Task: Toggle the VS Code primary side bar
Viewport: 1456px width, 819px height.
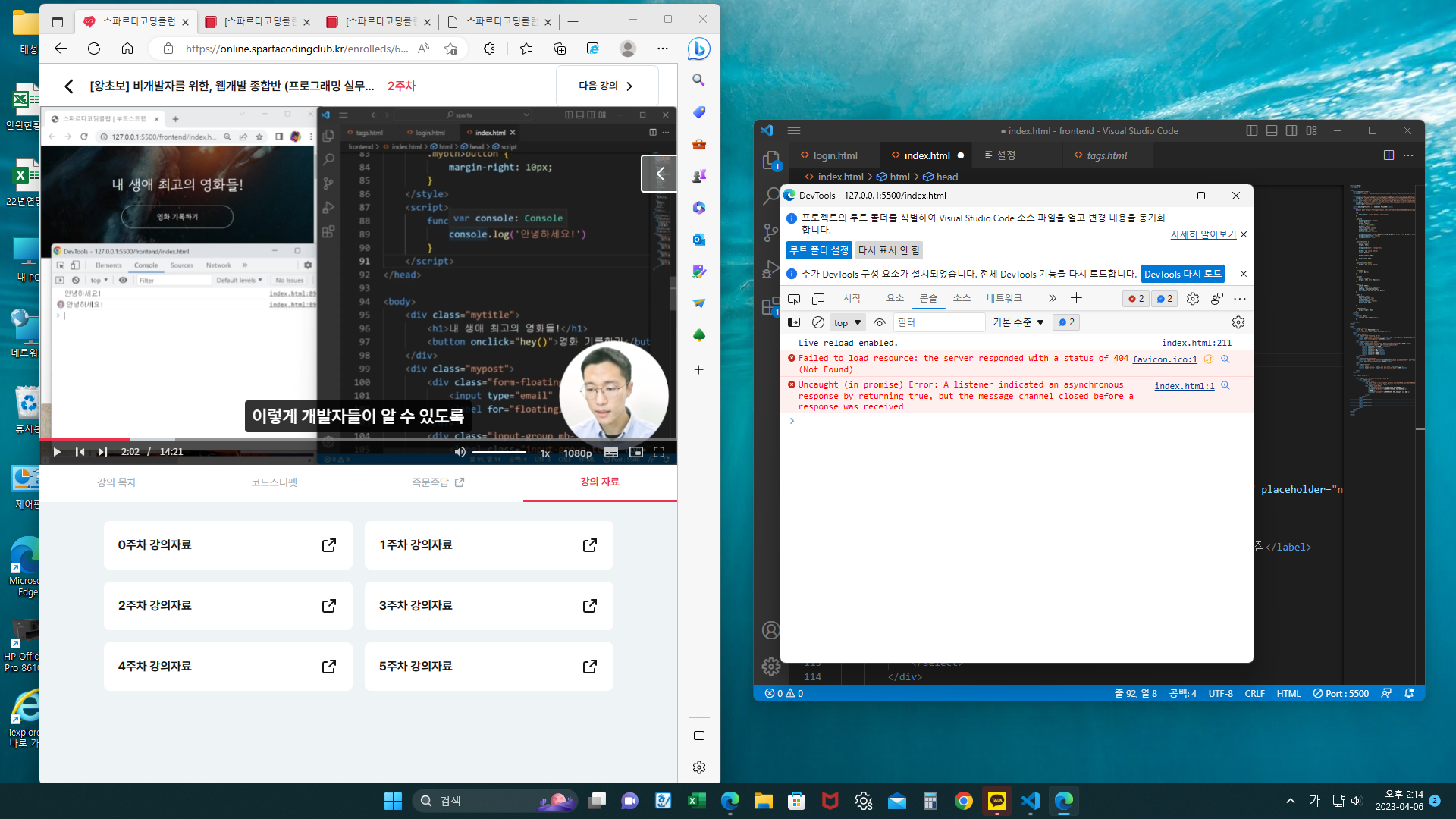Action: pos(1252,130)
